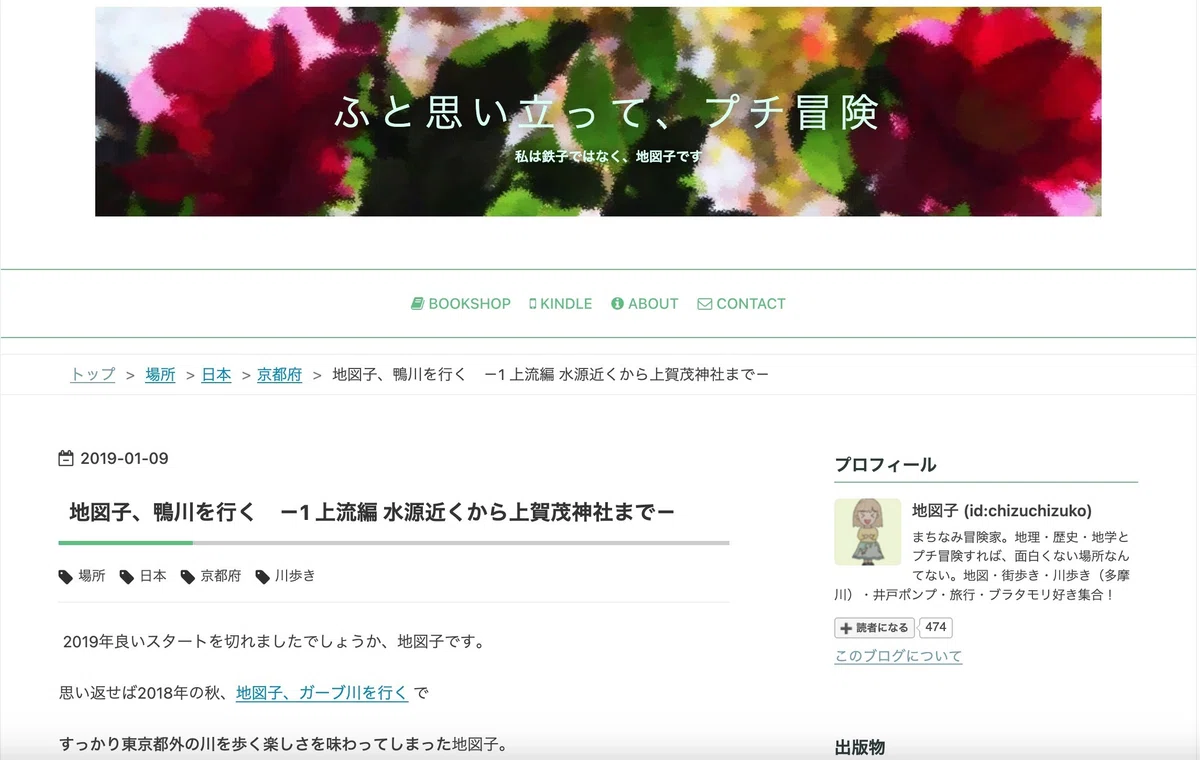Viewport: 1200px width, 760px height.
Task: Click the header banner flower image
Action: click(598, 112)
